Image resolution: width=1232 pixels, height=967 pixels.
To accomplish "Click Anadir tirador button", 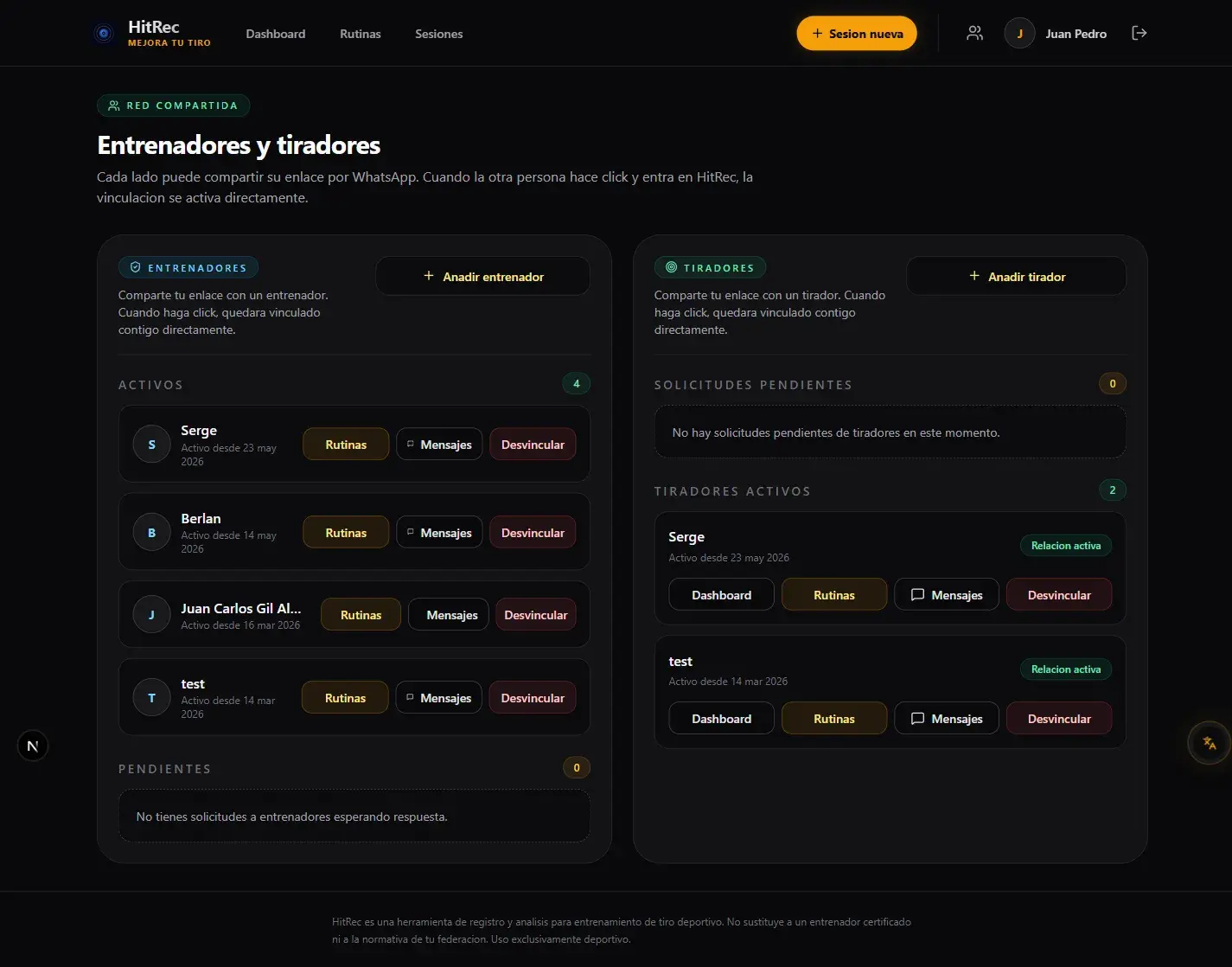I will (x=1017, y=277).
